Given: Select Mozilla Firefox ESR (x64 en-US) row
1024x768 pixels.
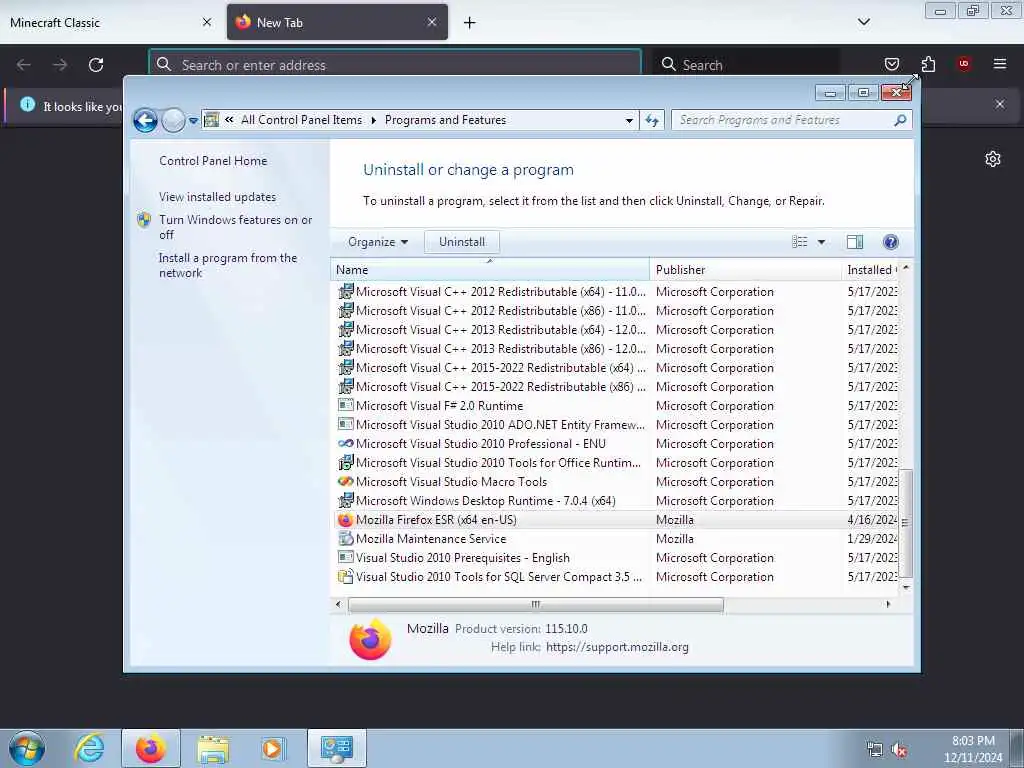Looking at the screenshot, I should [616, 520].
